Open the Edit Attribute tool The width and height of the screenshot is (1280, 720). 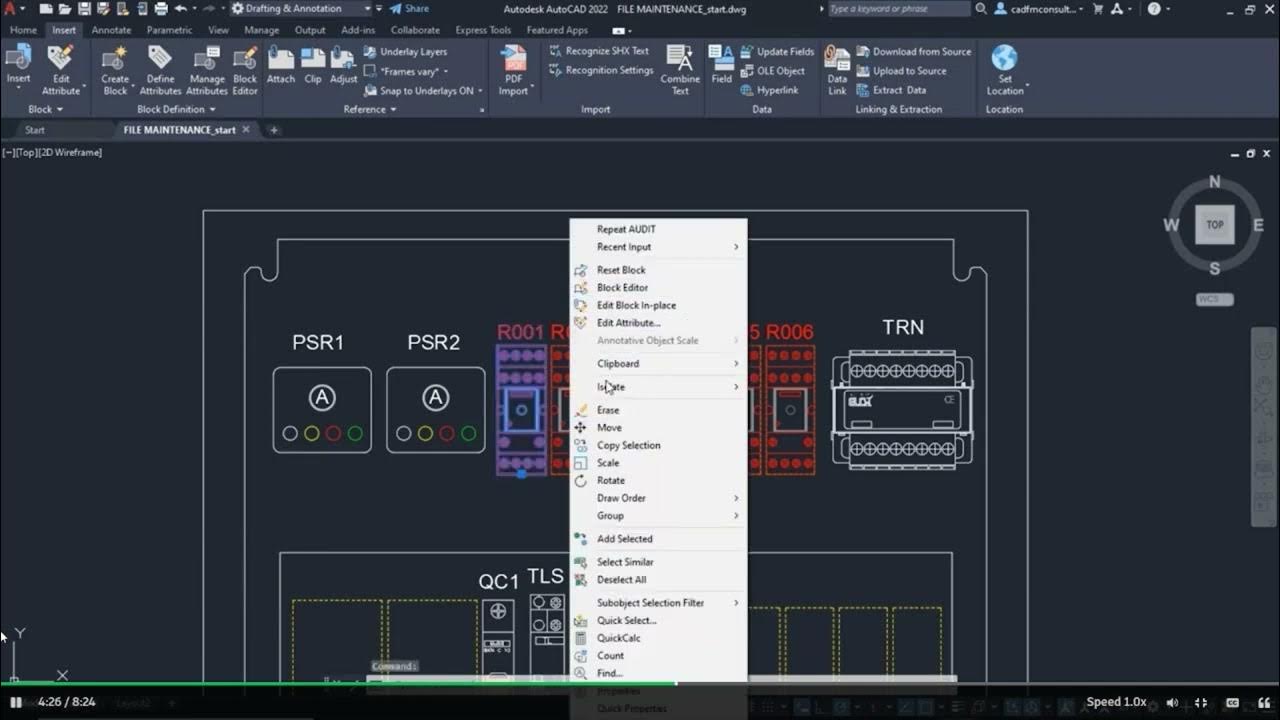61,70
